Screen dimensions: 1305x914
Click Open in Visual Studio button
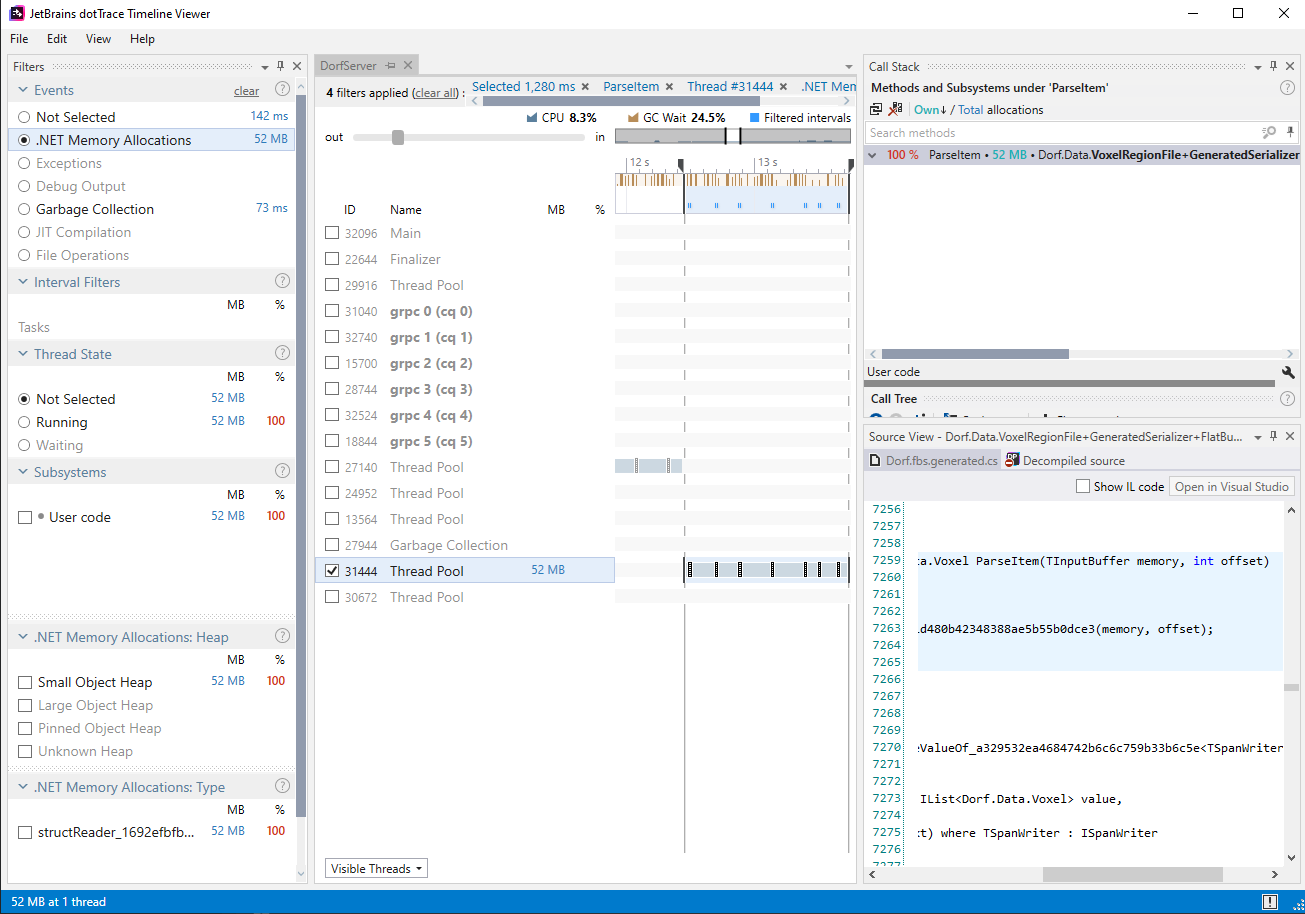point(1232,487)
